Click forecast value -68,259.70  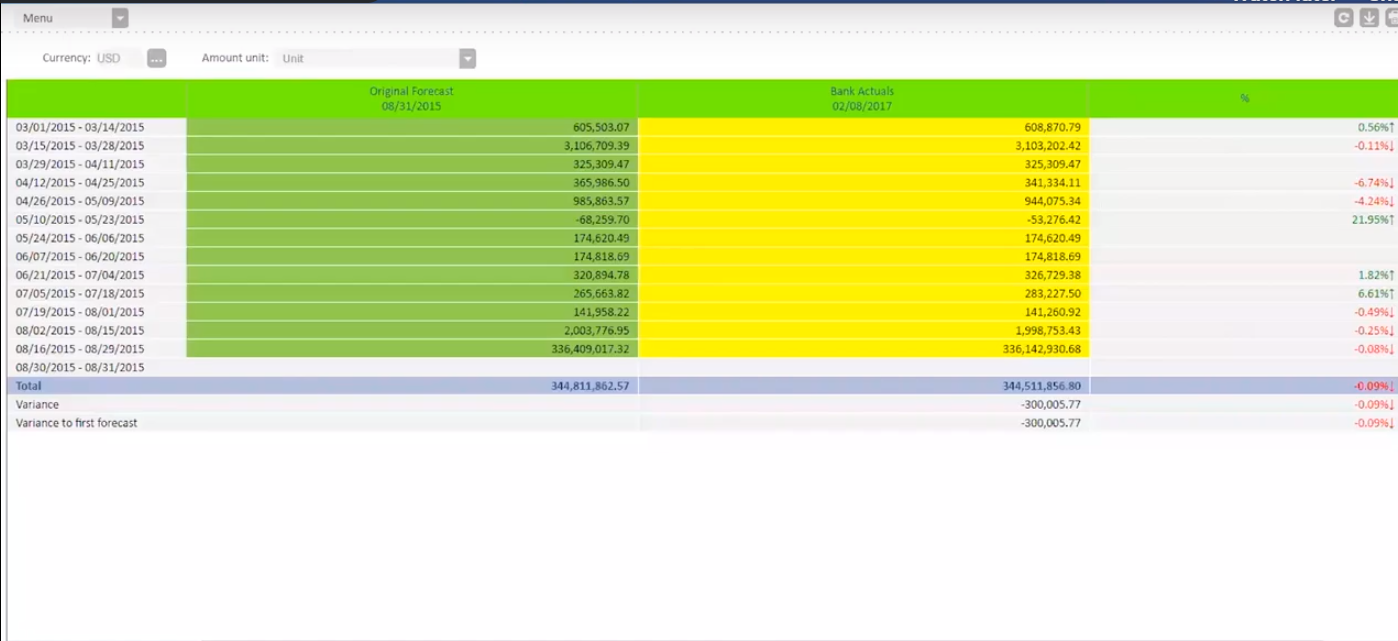[601, 219]
